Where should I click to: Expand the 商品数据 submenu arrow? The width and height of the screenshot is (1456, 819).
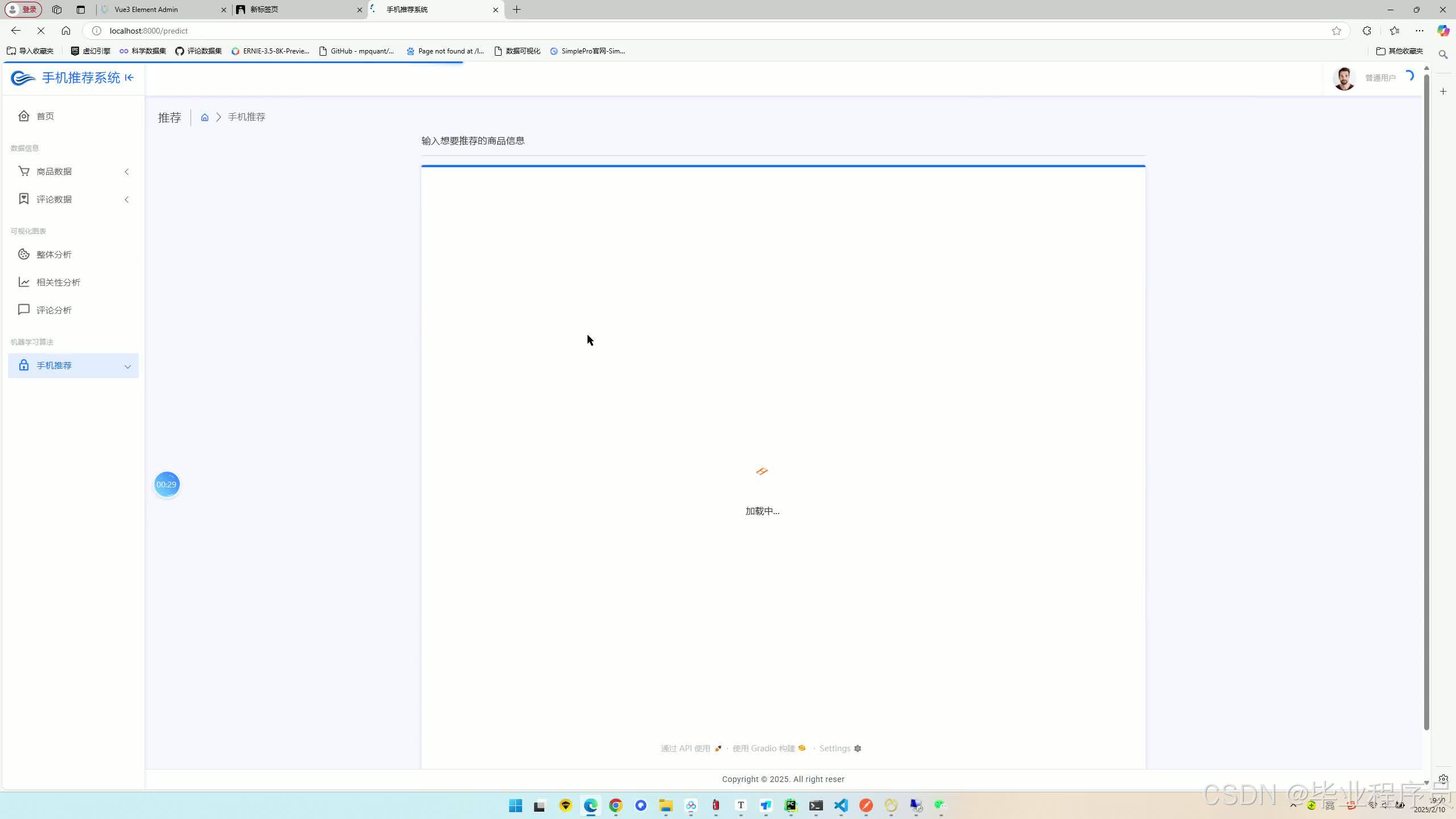127,172
